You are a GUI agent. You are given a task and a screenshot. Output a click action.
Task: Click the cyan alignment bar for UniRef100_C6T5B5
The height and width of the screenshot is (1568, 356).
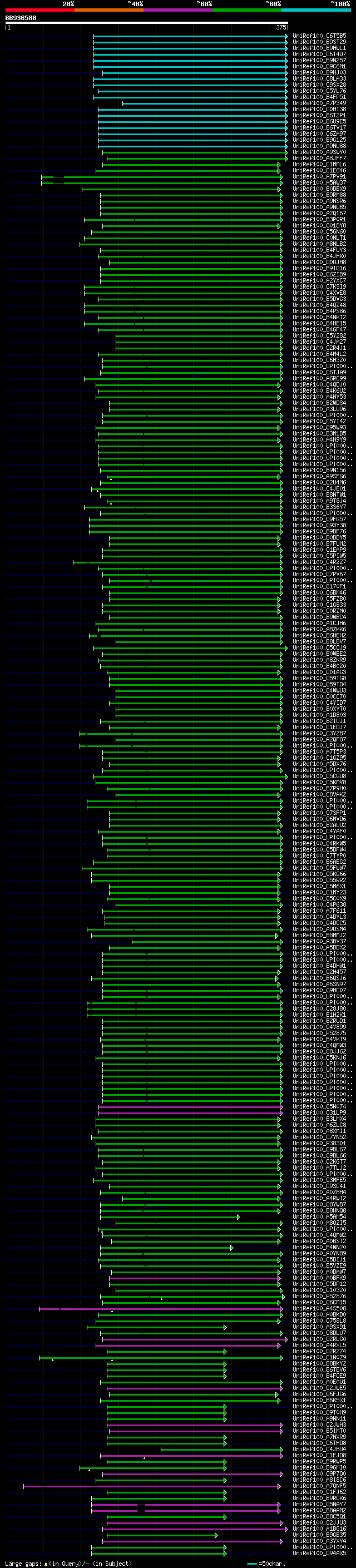click(x=190, y=36)
